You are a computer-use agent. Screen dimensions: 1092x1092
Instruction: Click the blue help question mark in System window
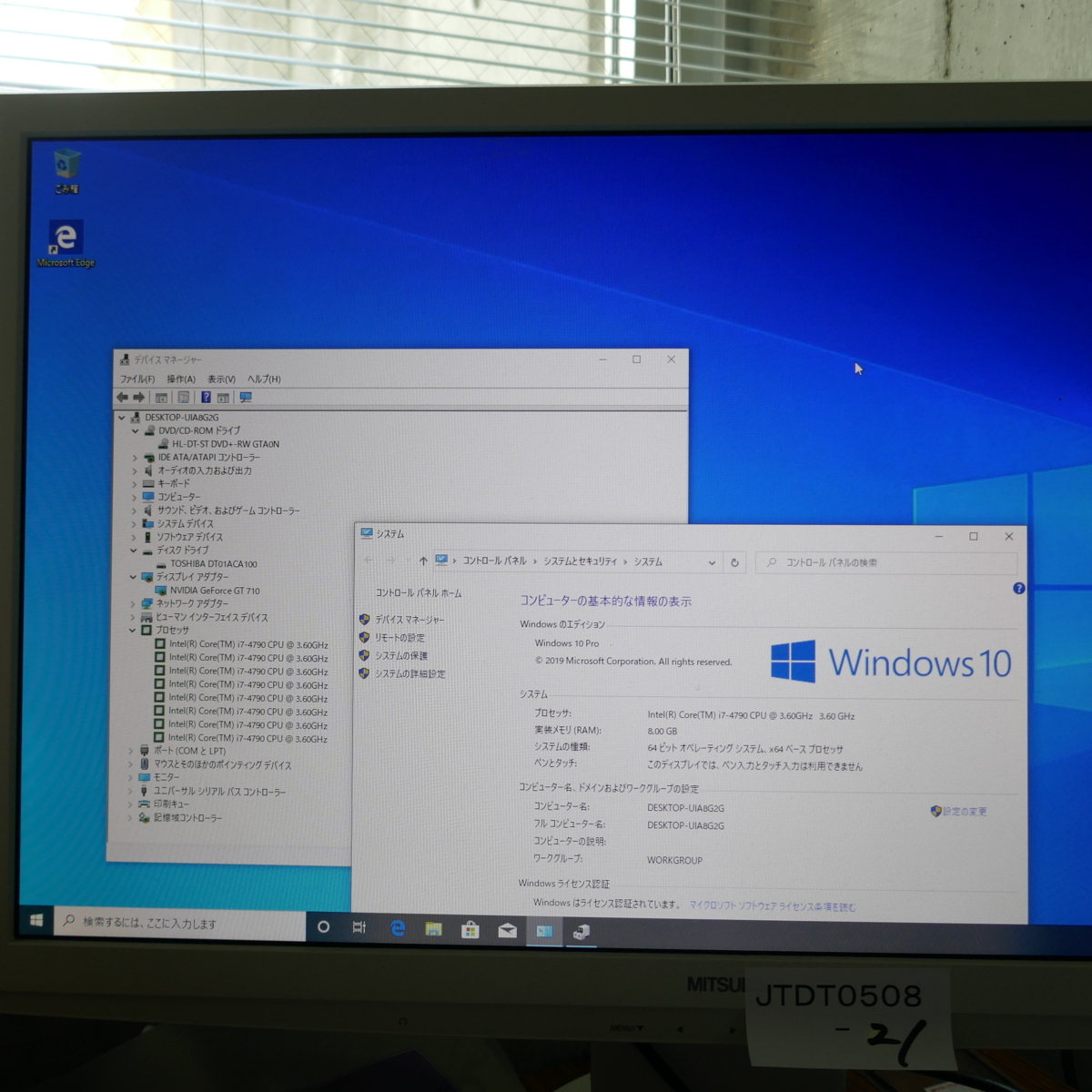[x=1018, y=589]
